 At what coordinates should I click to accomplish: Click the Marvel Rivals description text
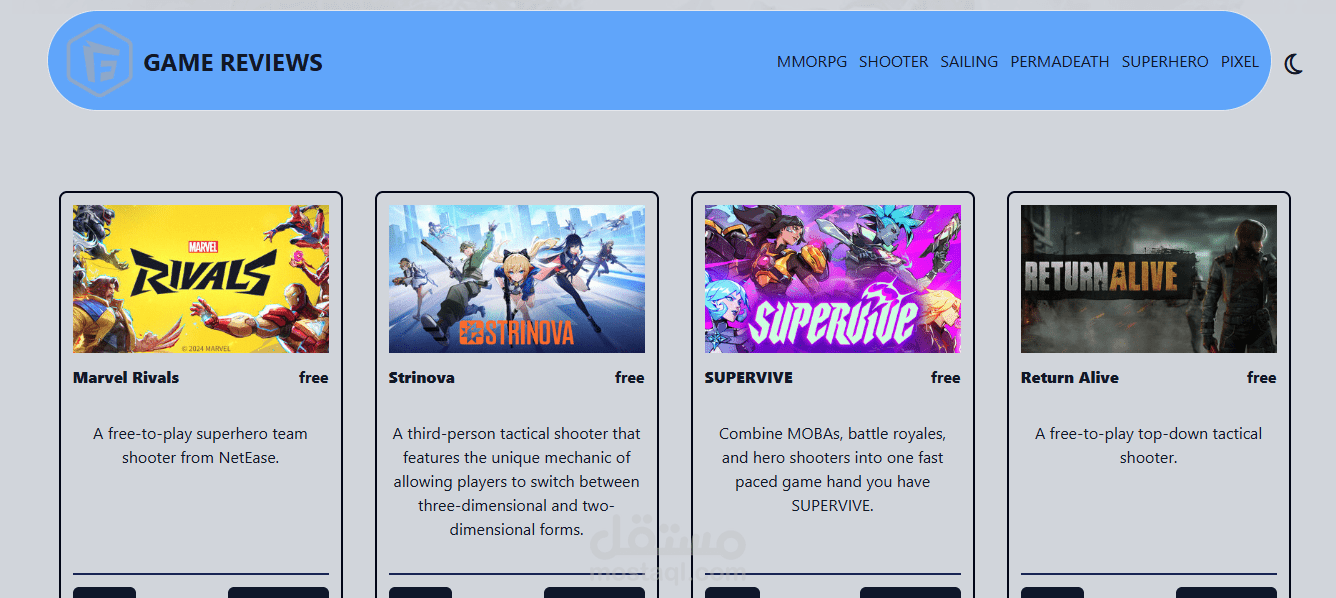coord(201,446)
